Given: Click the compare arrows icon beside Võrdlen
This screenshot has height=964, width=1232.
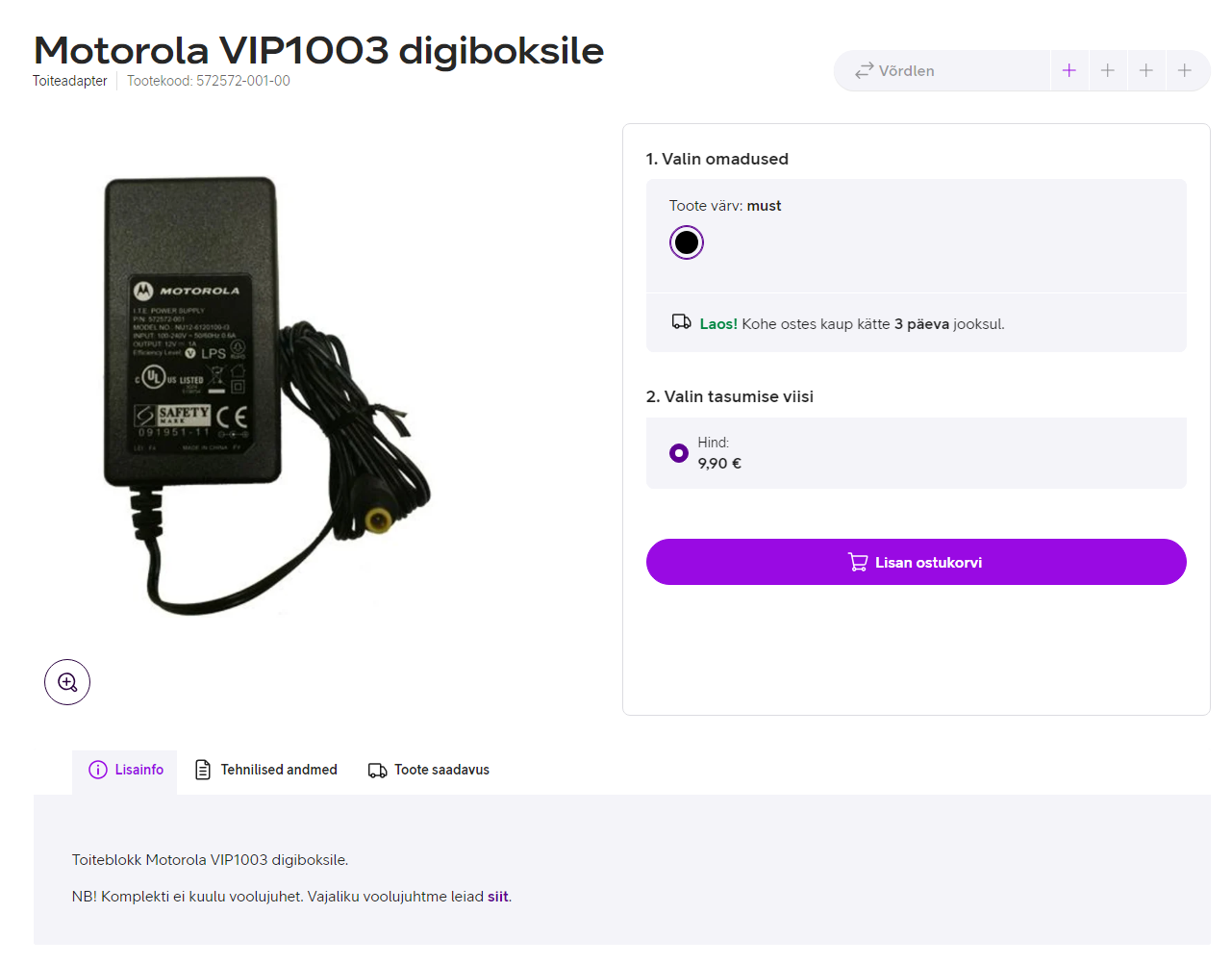Looking at the screenshot, I should [864, 70].
